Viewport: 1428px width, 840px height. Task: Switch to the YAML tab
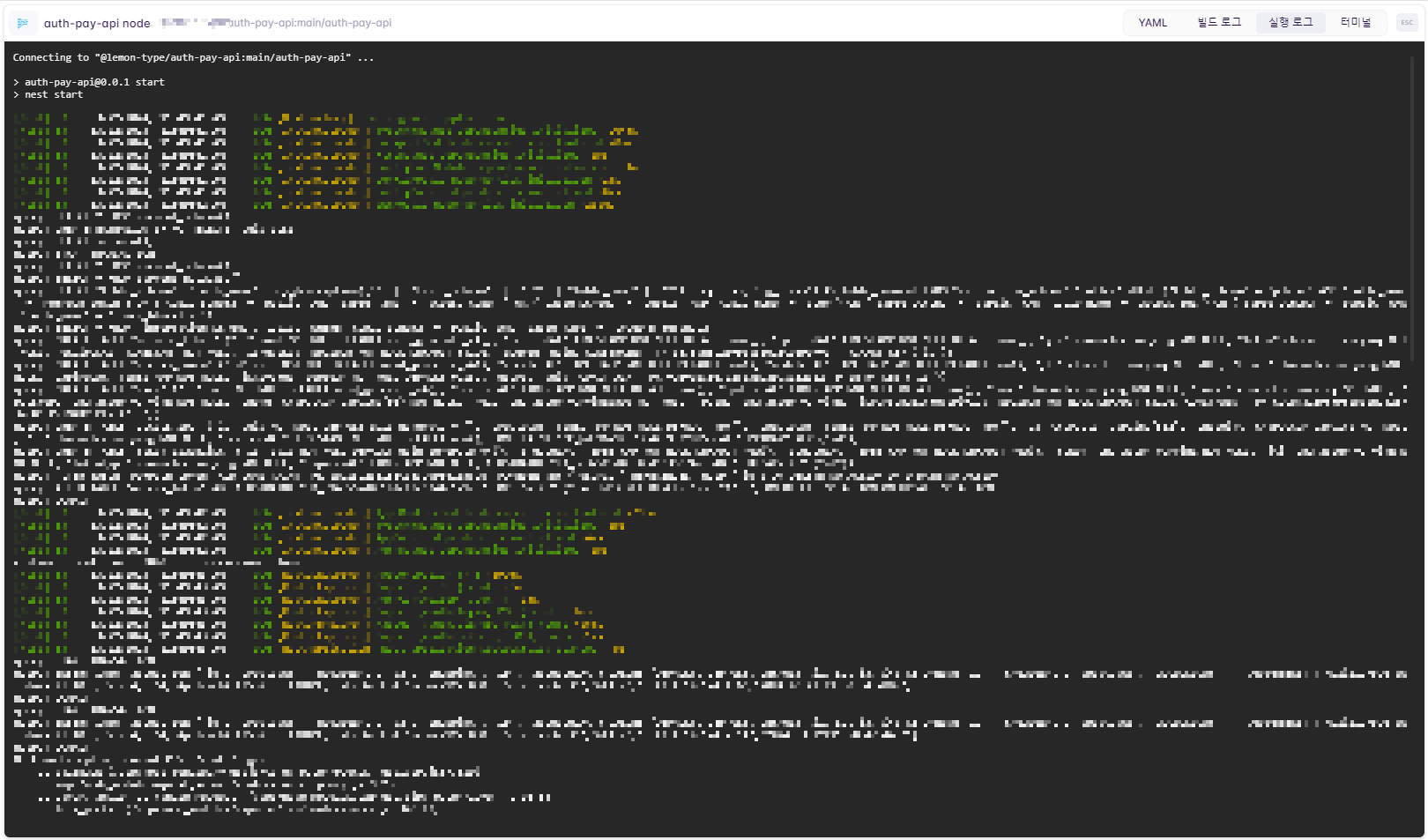tap(1152, 23)
